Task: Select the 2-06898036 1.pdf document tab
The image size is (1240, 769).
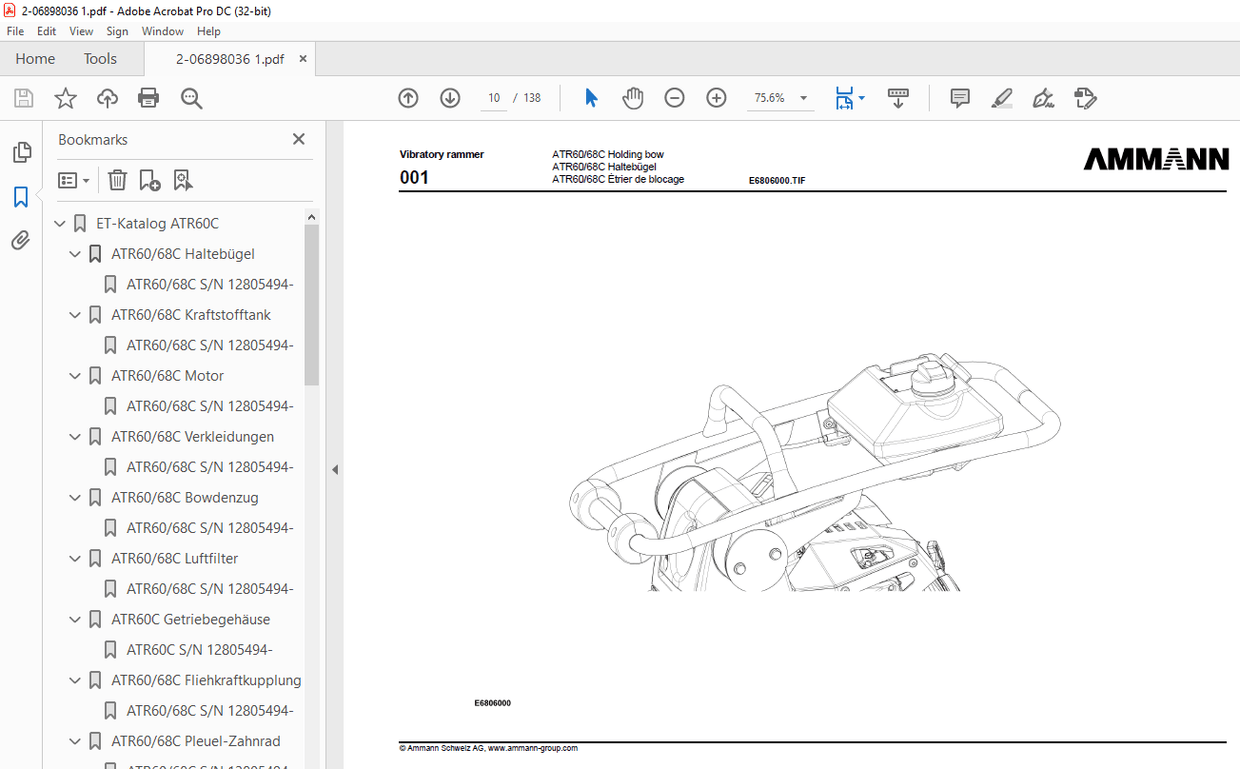Action: [x=230, y=59]
